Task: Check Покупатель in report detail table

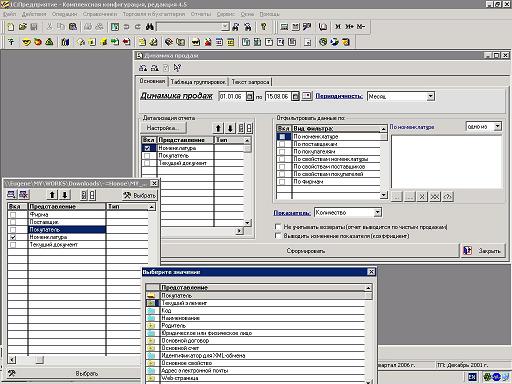Action: point(147,156)
